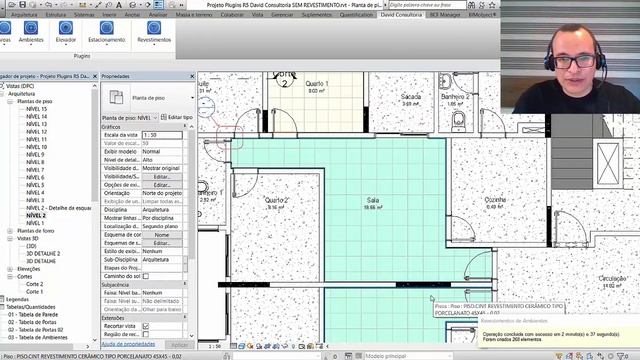Viewport: 640px width, 360px height.
Task: Click the Aplicar button in Properties
Action: tap(179, 345)
